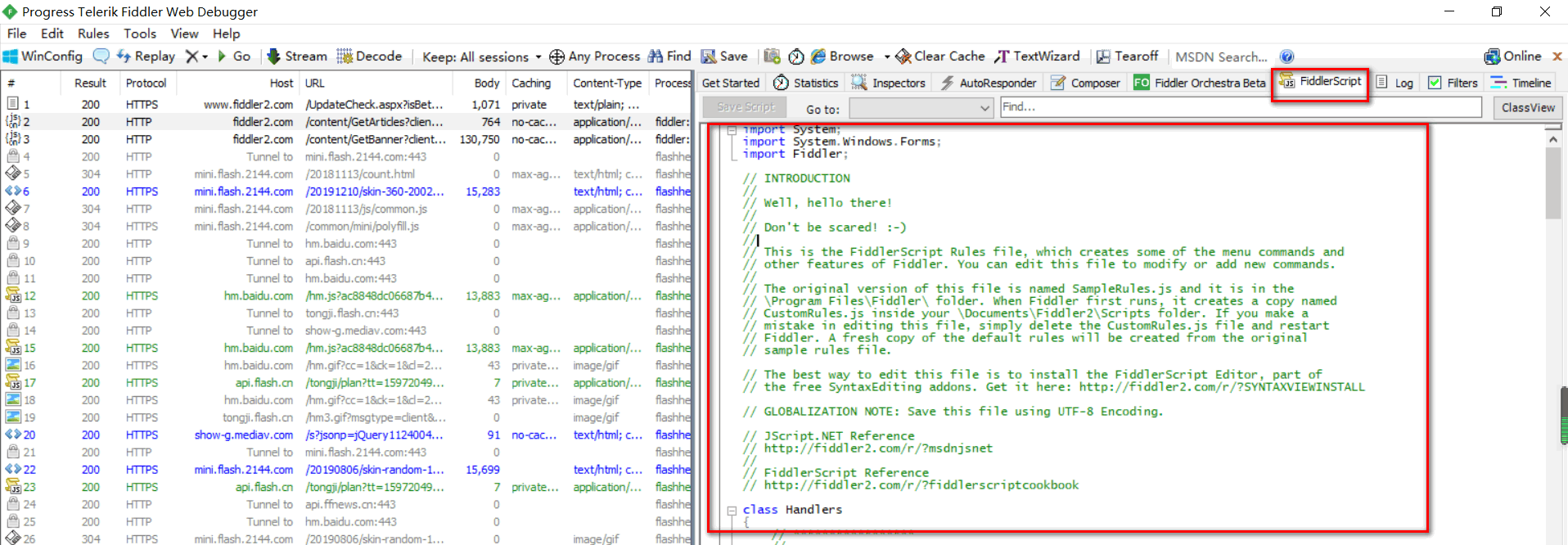
Task: Switch to the Get Started tab
Action: point(730,83)
